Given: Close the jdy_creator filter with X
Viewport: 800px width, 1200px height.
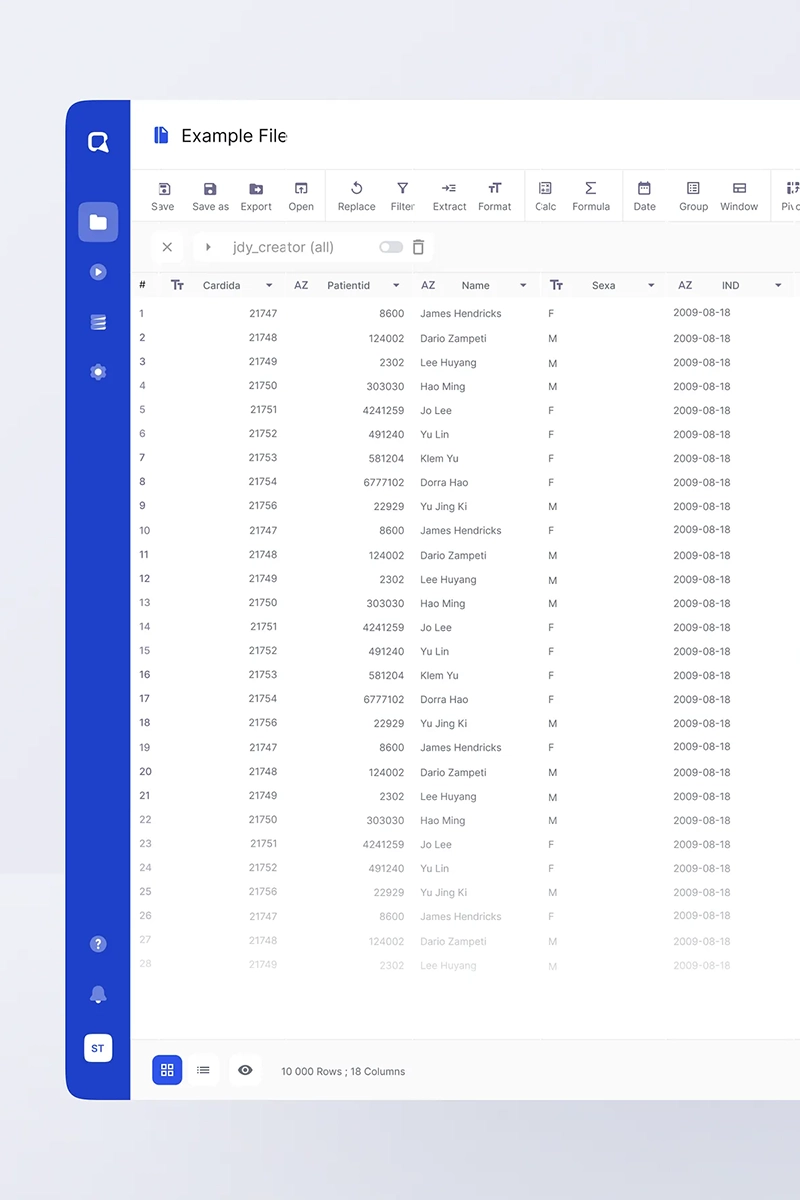Looking at the screenshot, I should pos(167,247).
